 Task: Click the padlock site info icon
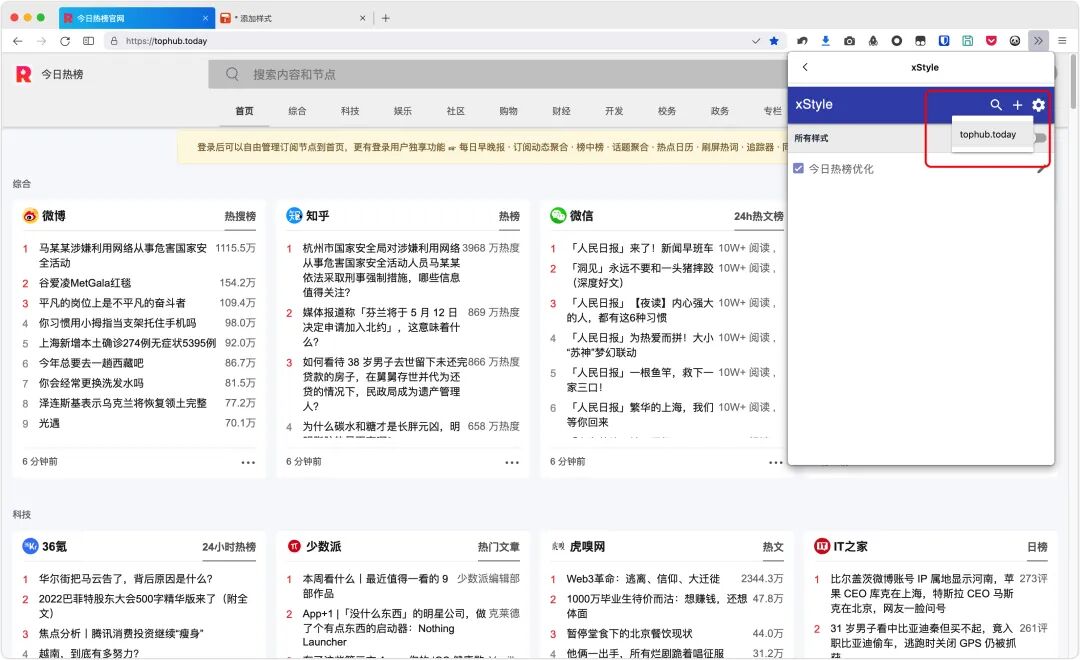[114, 41]
